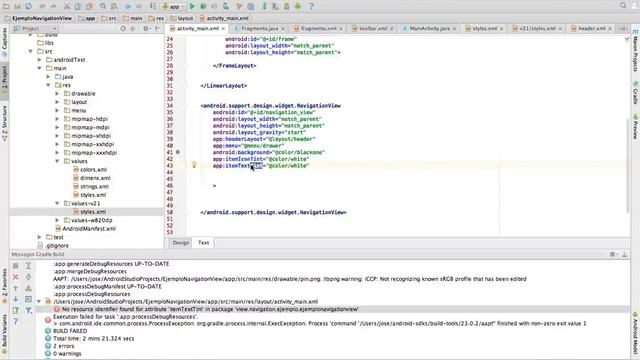Click the previous message up arrow
This screenshot has width=640, height=360.
point(16,288)
